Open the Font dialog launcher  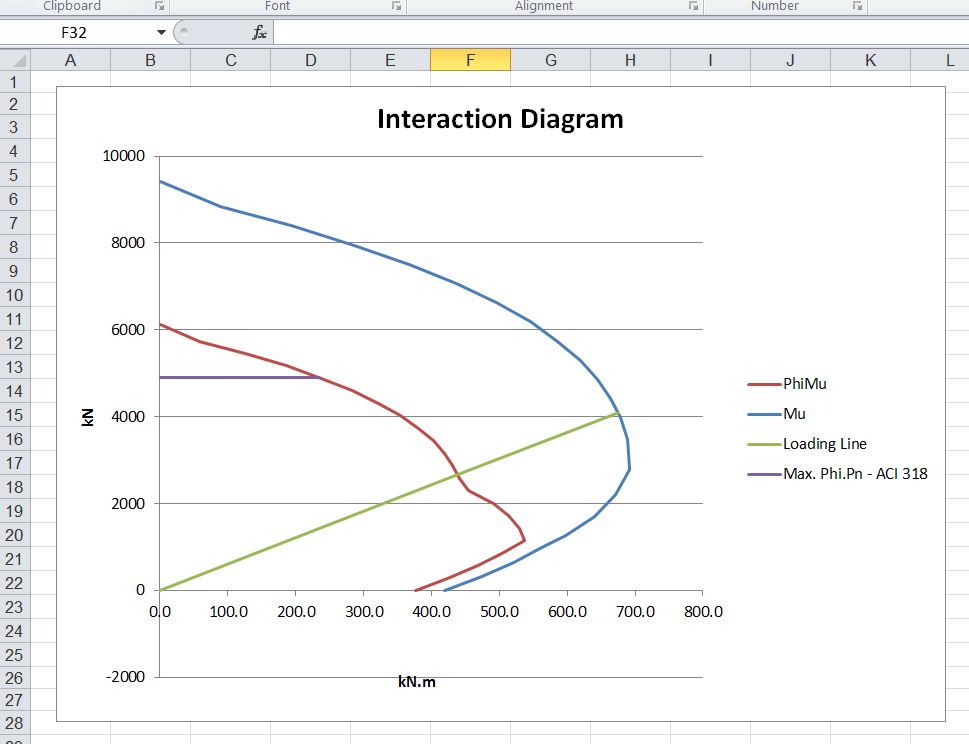(x=396, y=6)
